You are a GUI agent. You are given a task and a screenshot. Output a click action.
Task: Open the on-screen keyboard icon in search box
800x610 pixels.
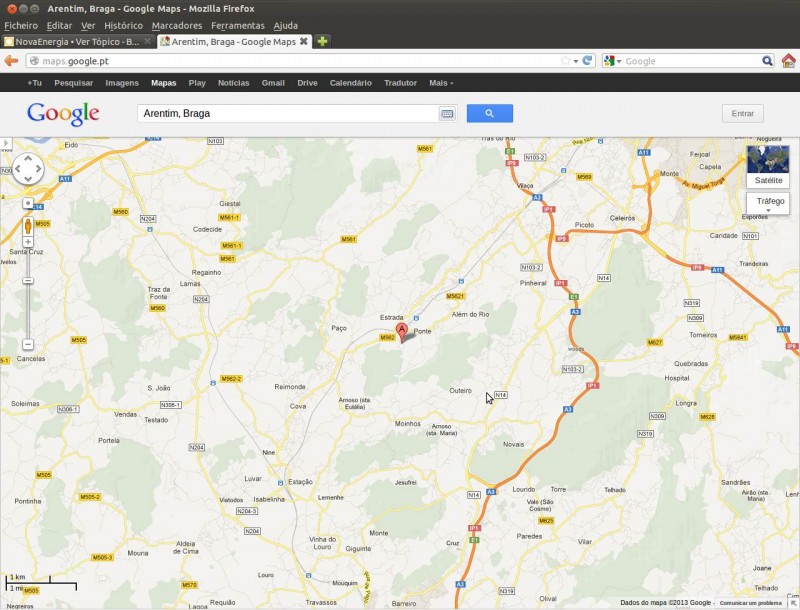point(447,113)
